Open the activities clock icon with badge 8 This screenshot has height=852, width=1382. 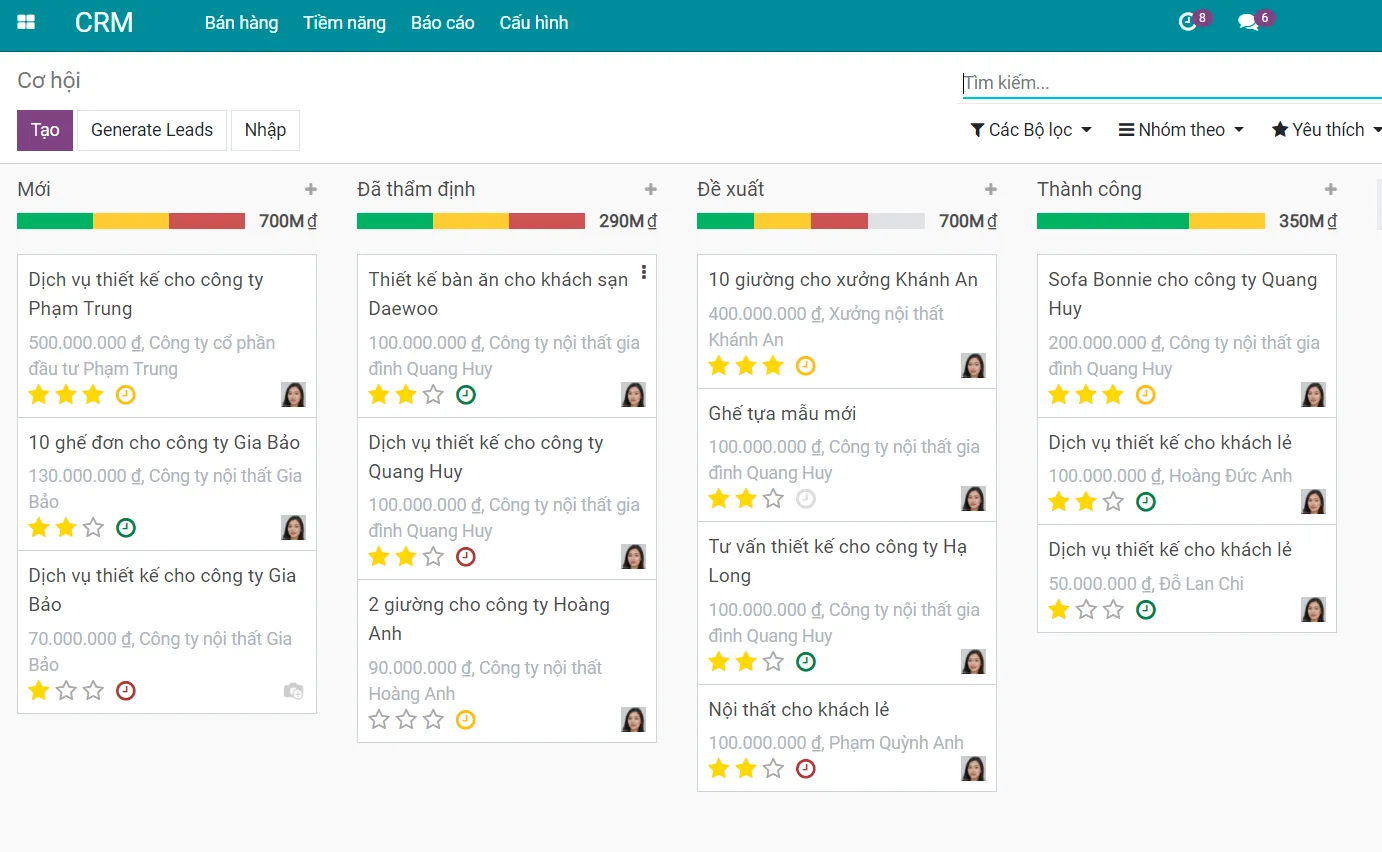point(1194,21)
